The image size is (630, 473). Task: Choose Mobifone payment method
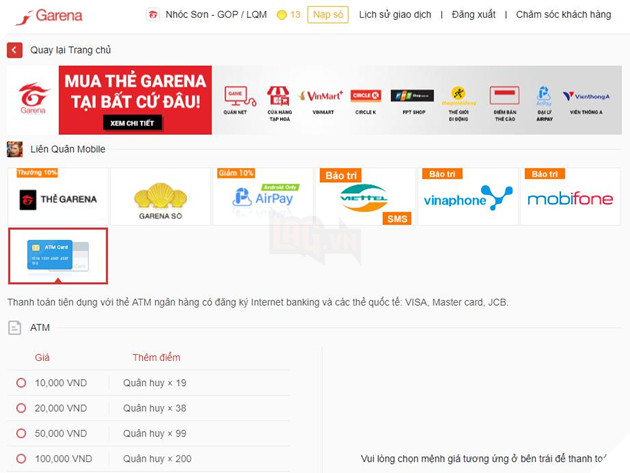tap(570, 197)
